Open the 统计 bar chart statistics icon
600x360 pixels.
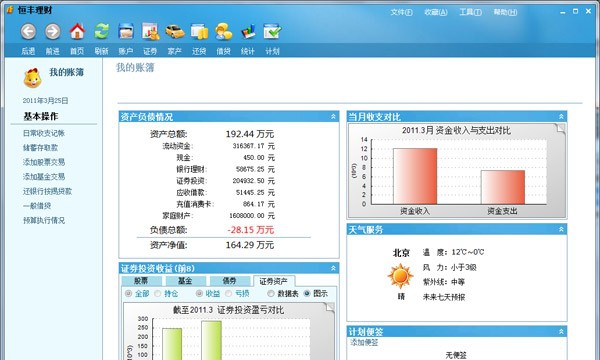tap(248, 31)
